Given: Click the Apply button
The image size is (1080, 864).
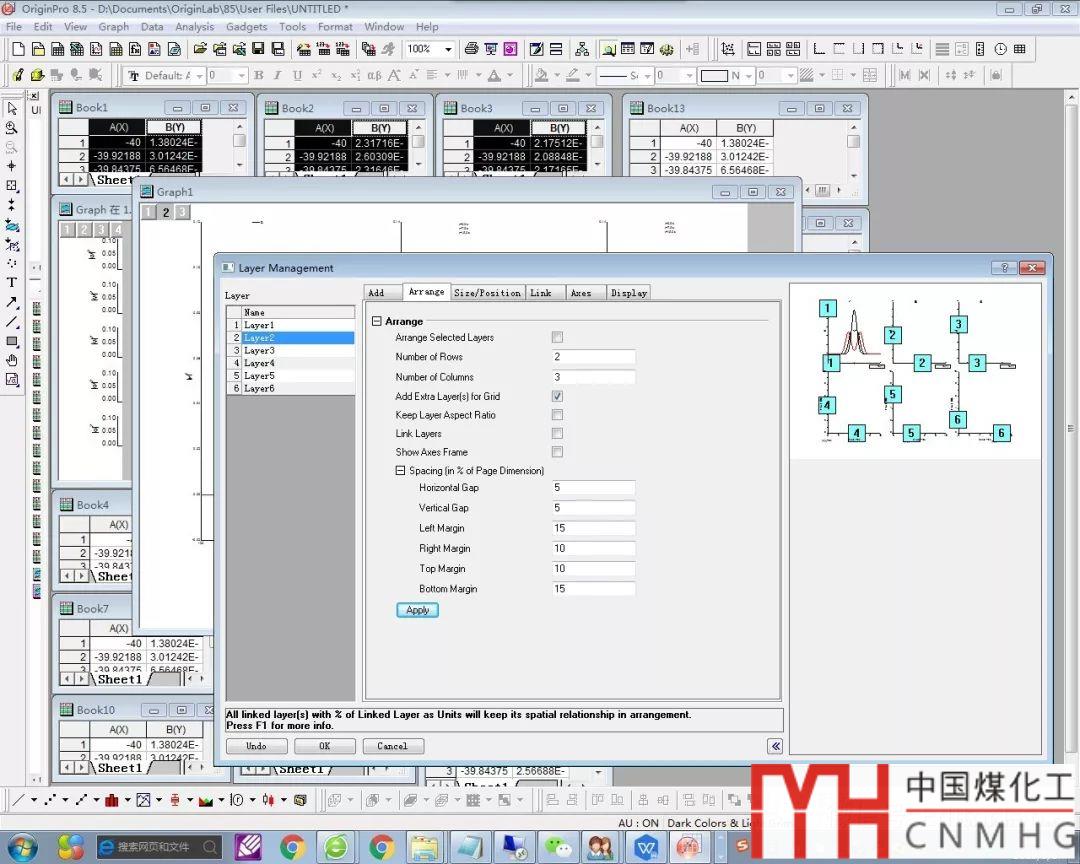Looking at the screenshot, I should tap(417, 610).
